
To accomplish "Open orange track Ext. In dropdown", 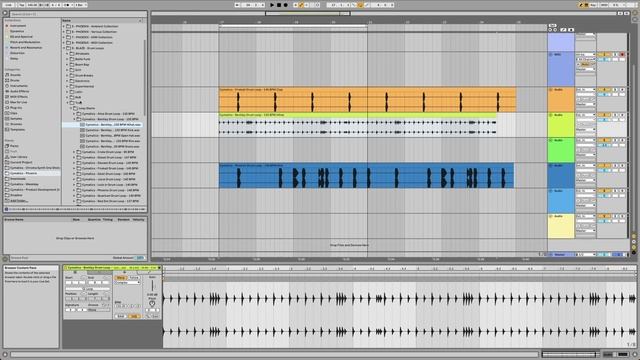I will (x=585, y=89).
